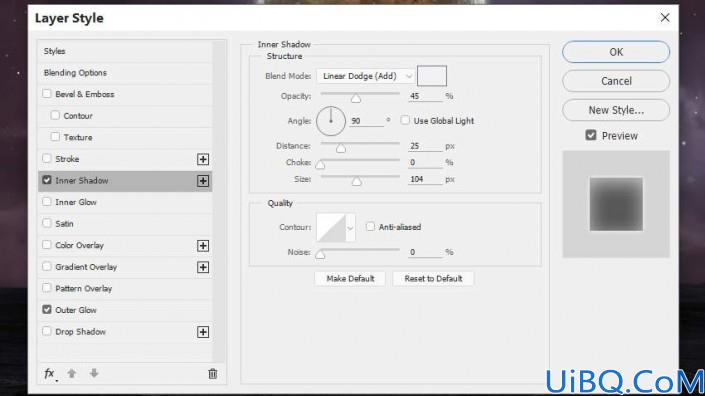Close the Layer Style dialog
Screen dimensions: 705x396
pyautogui.click(x=665, y=18)
